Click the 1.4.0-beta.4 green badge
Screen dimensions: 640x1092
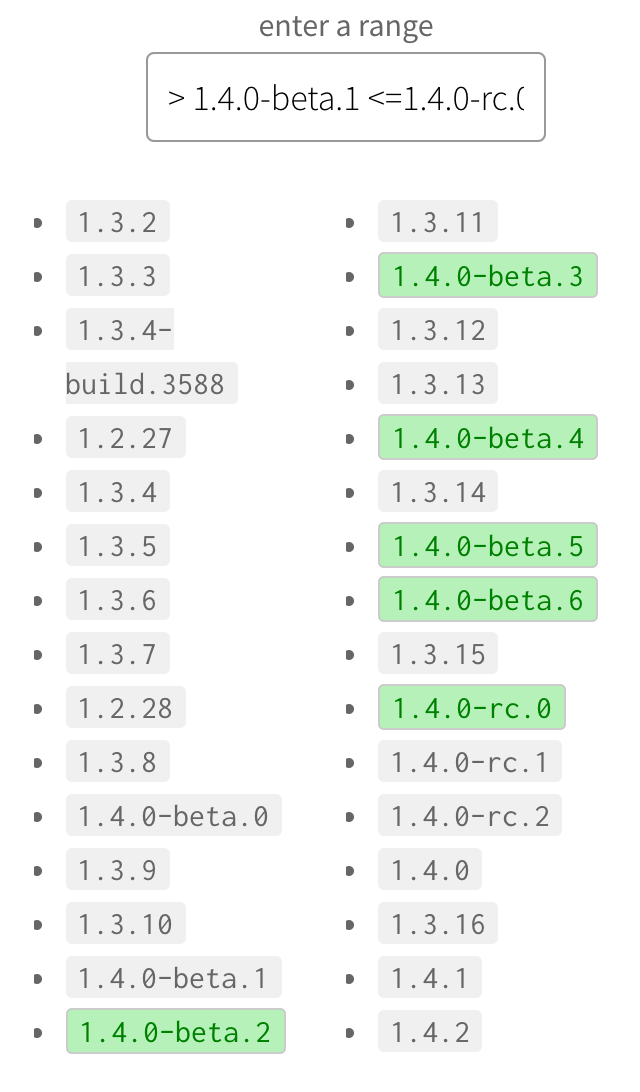pos(487,437)
